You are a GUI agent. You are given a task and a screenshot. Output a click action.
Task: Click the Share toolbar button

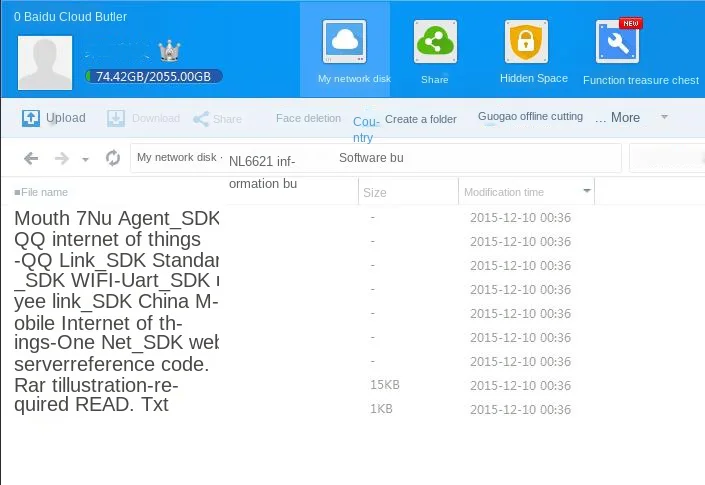click(218, 119)
